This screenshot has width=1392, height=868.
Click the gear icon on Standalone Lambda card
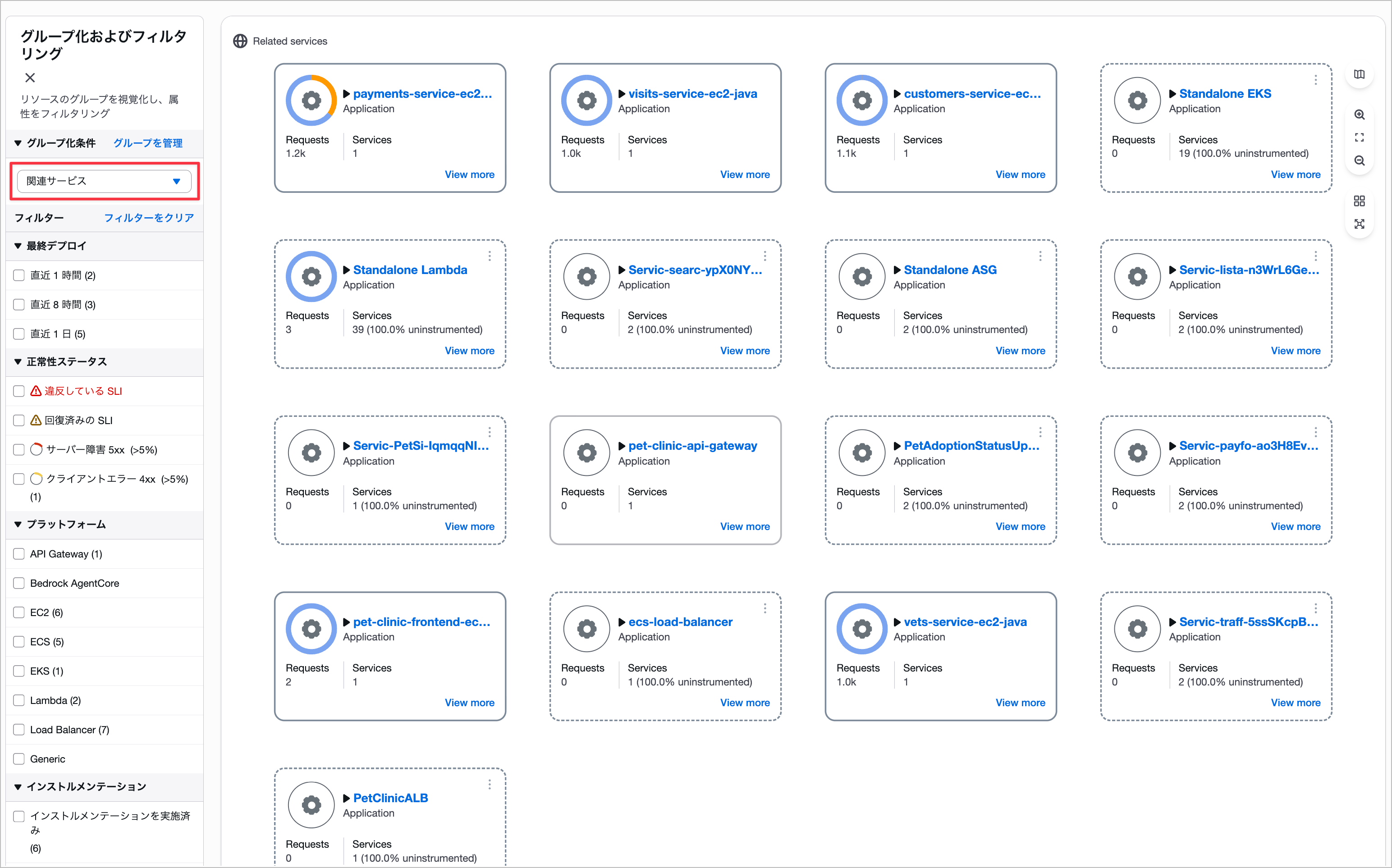[x=311, y=276]
